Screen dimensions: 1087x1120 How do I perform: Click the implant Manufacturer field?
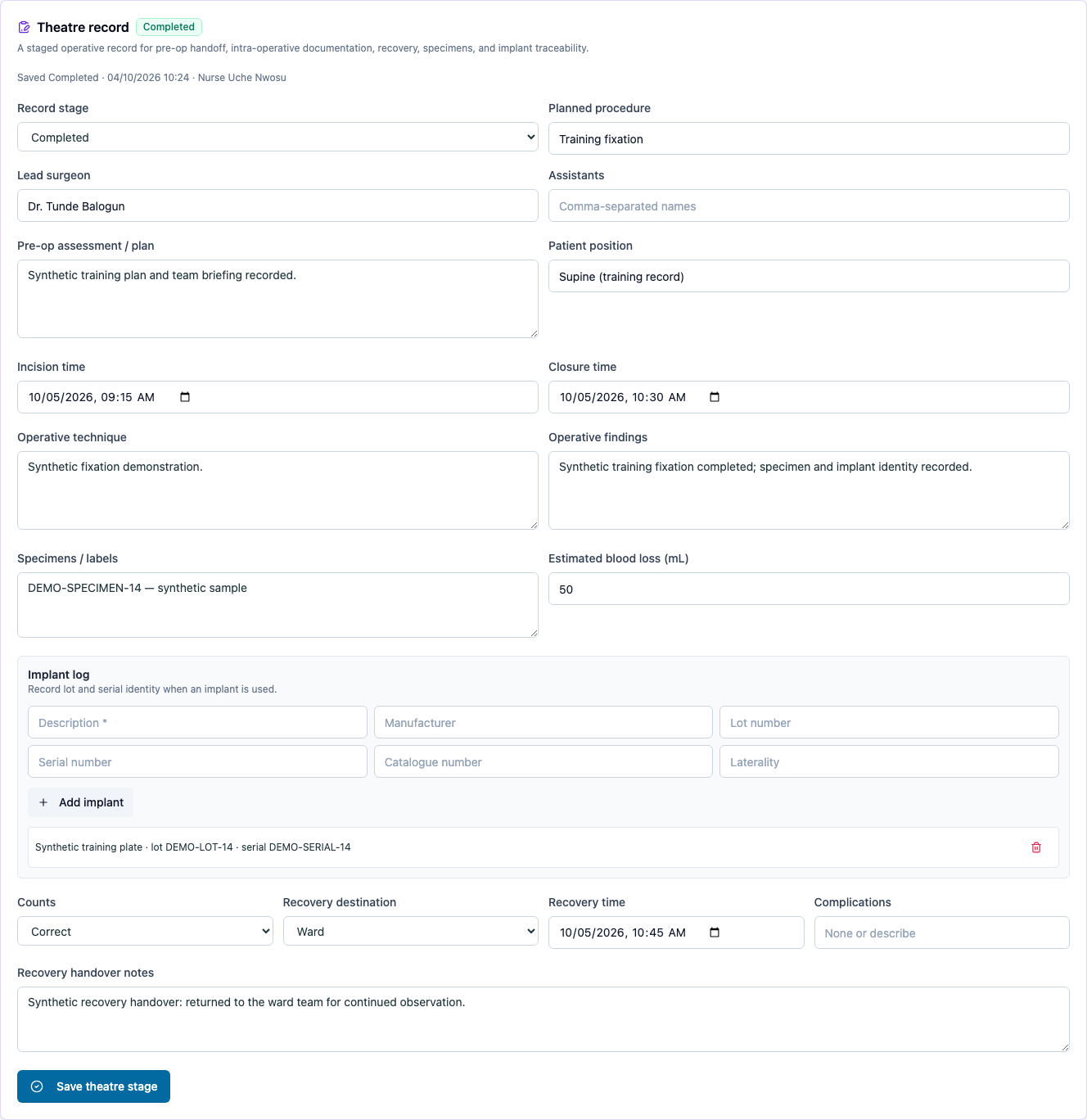click(x=543, y=722)
